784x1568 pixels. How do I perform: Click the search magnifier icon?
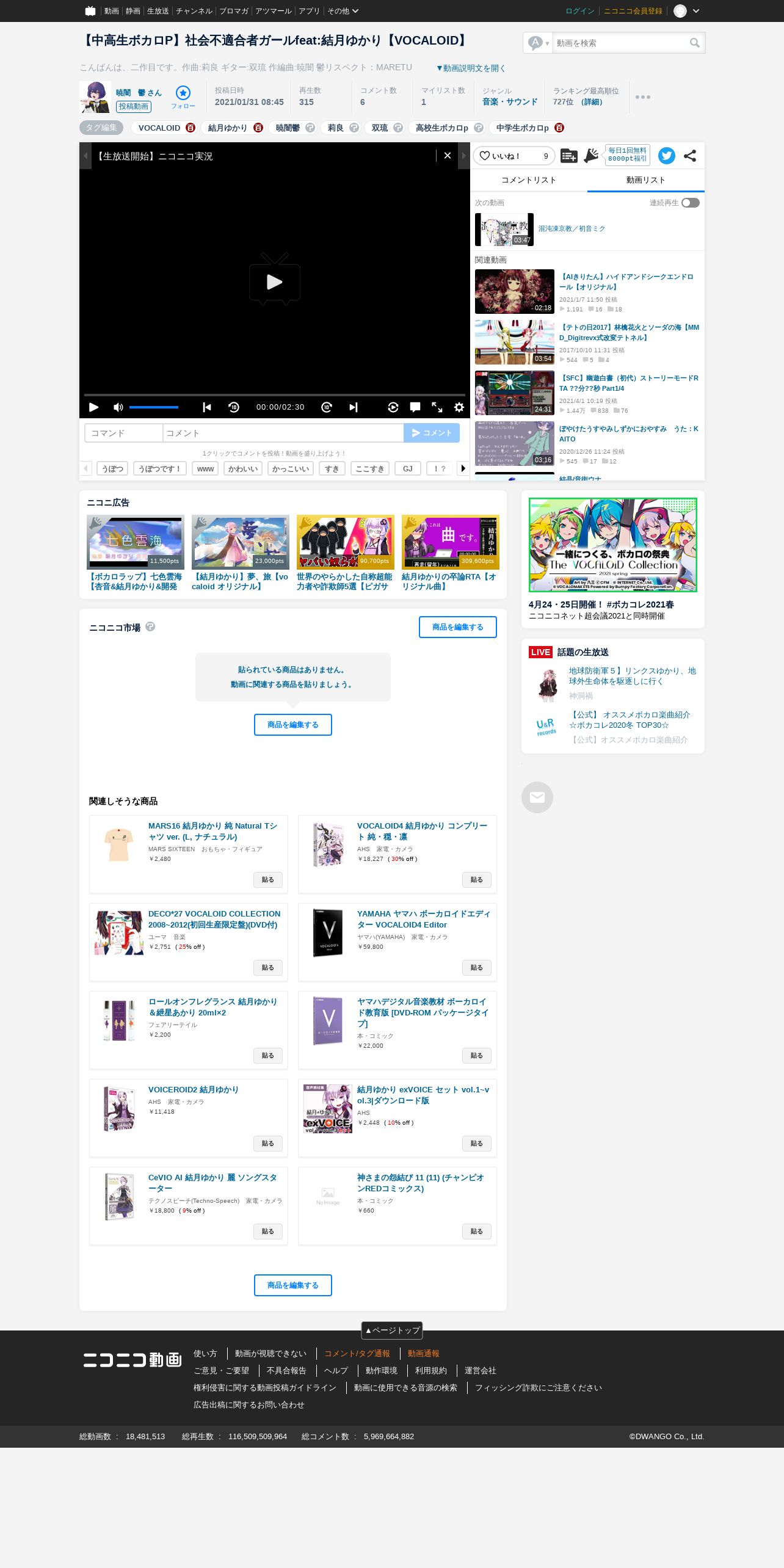[695, 43]
